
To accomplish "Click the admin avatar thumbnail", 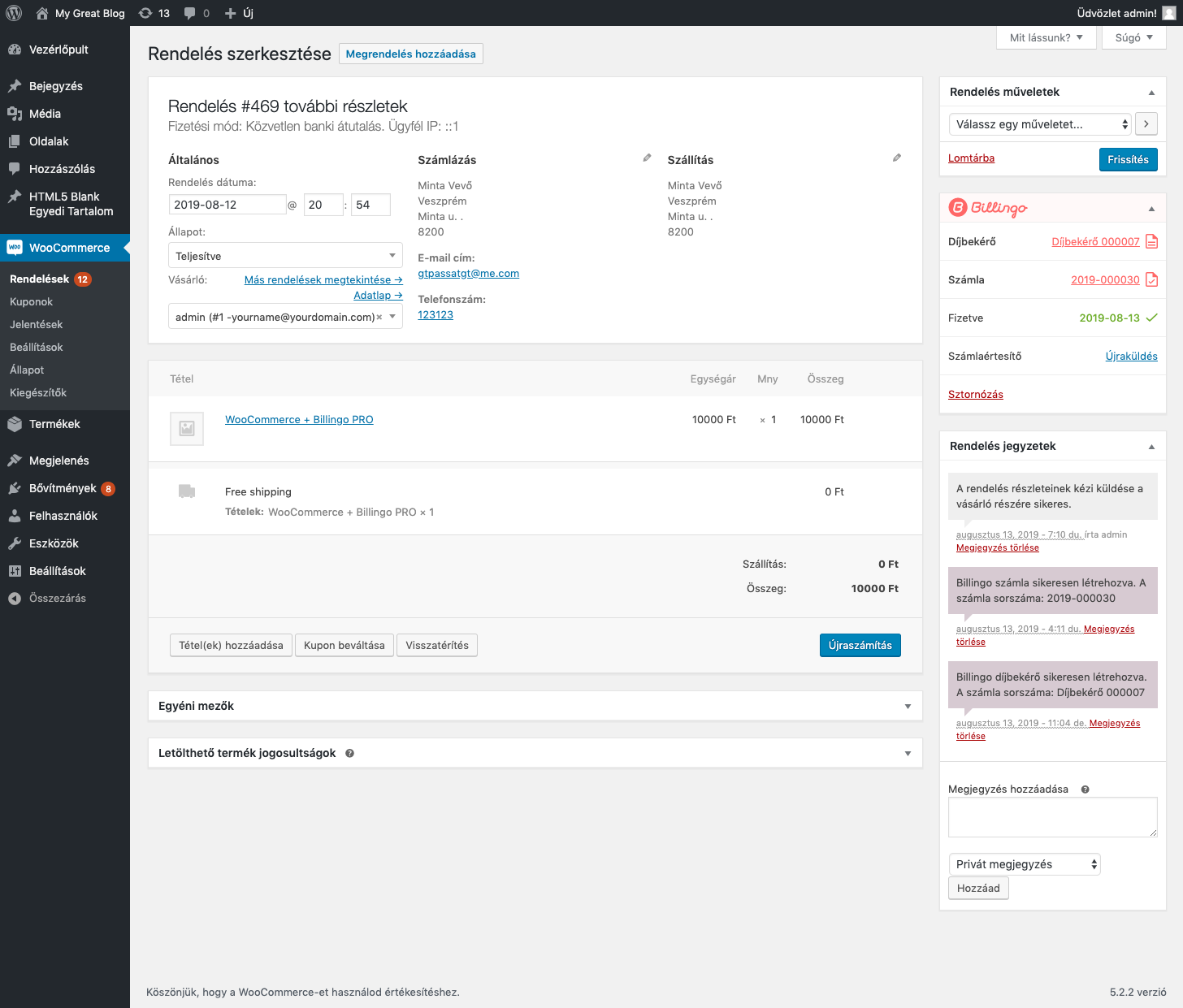I will coord(1168,13).
